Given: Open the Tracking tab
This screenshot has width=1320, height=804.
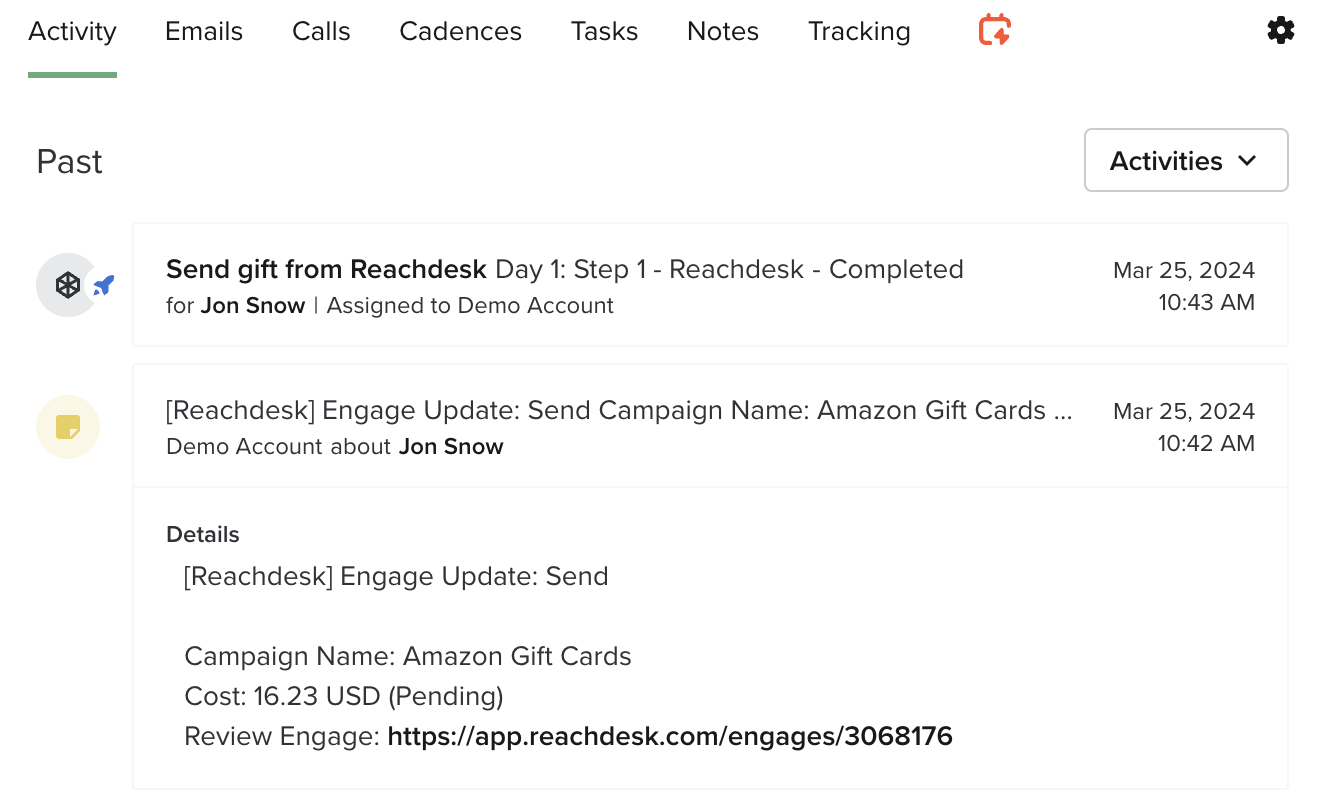Looking at the screenshot, I should 858,31.
